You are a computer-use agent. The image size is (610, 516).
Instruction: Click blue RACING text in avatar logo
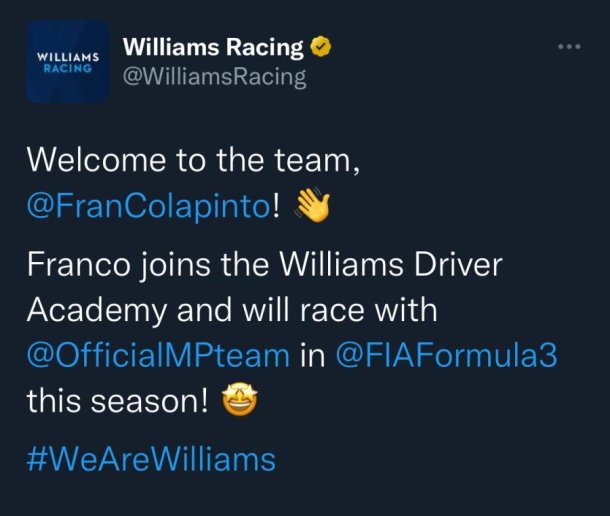[x=68, y=68]
